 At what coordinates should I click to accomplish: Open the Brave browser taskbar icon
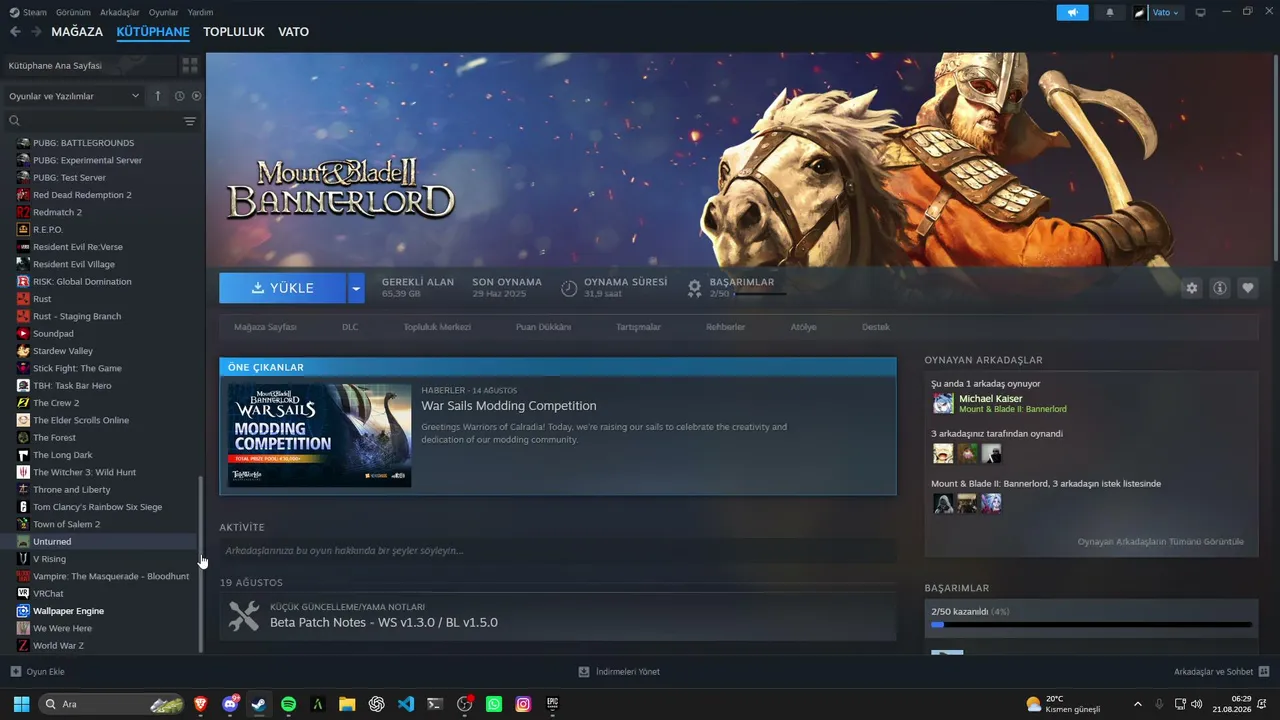click(x=201, y=704)
